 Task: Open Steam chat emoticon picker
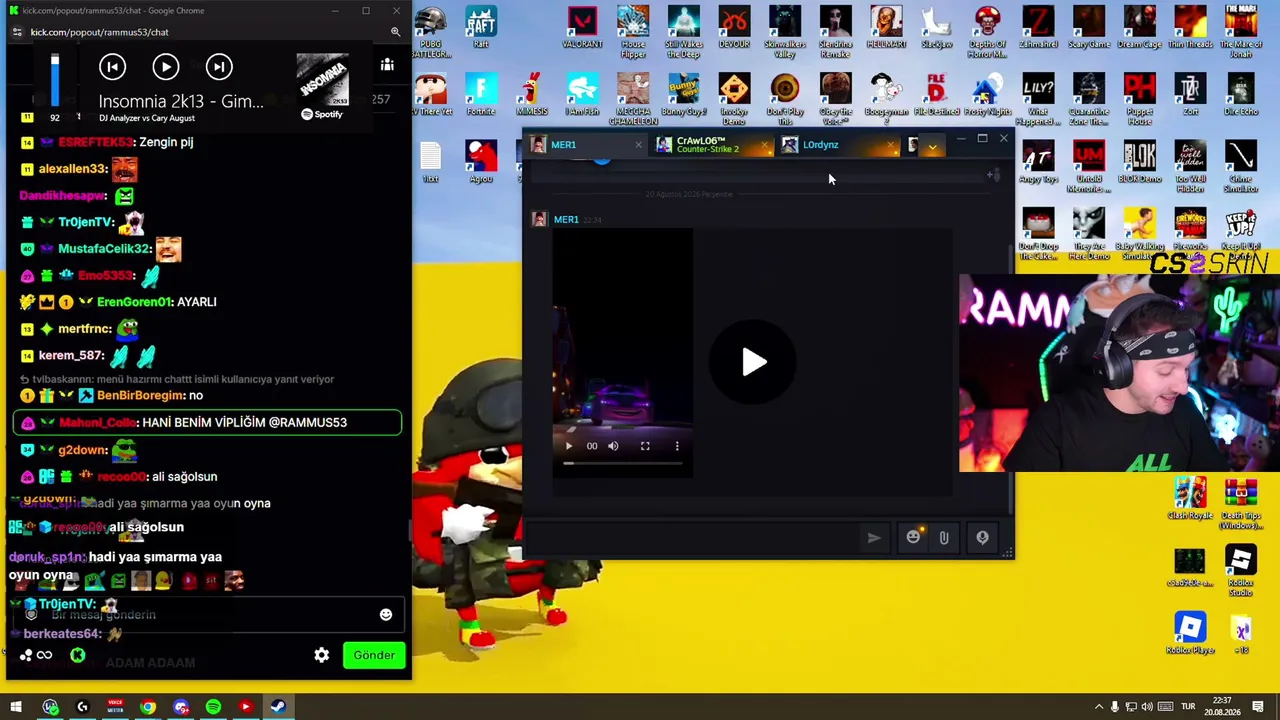tap(913, 538)
